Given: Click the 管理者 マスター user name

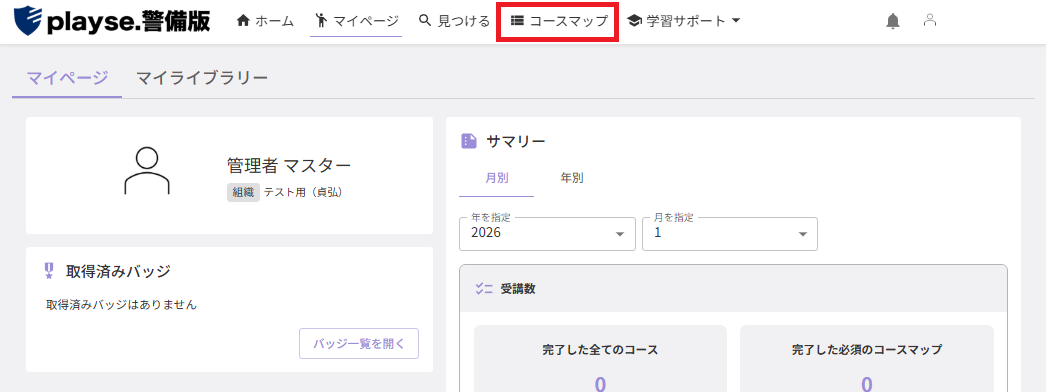Looking at the screenshot, I should click(x=289, y=166).
